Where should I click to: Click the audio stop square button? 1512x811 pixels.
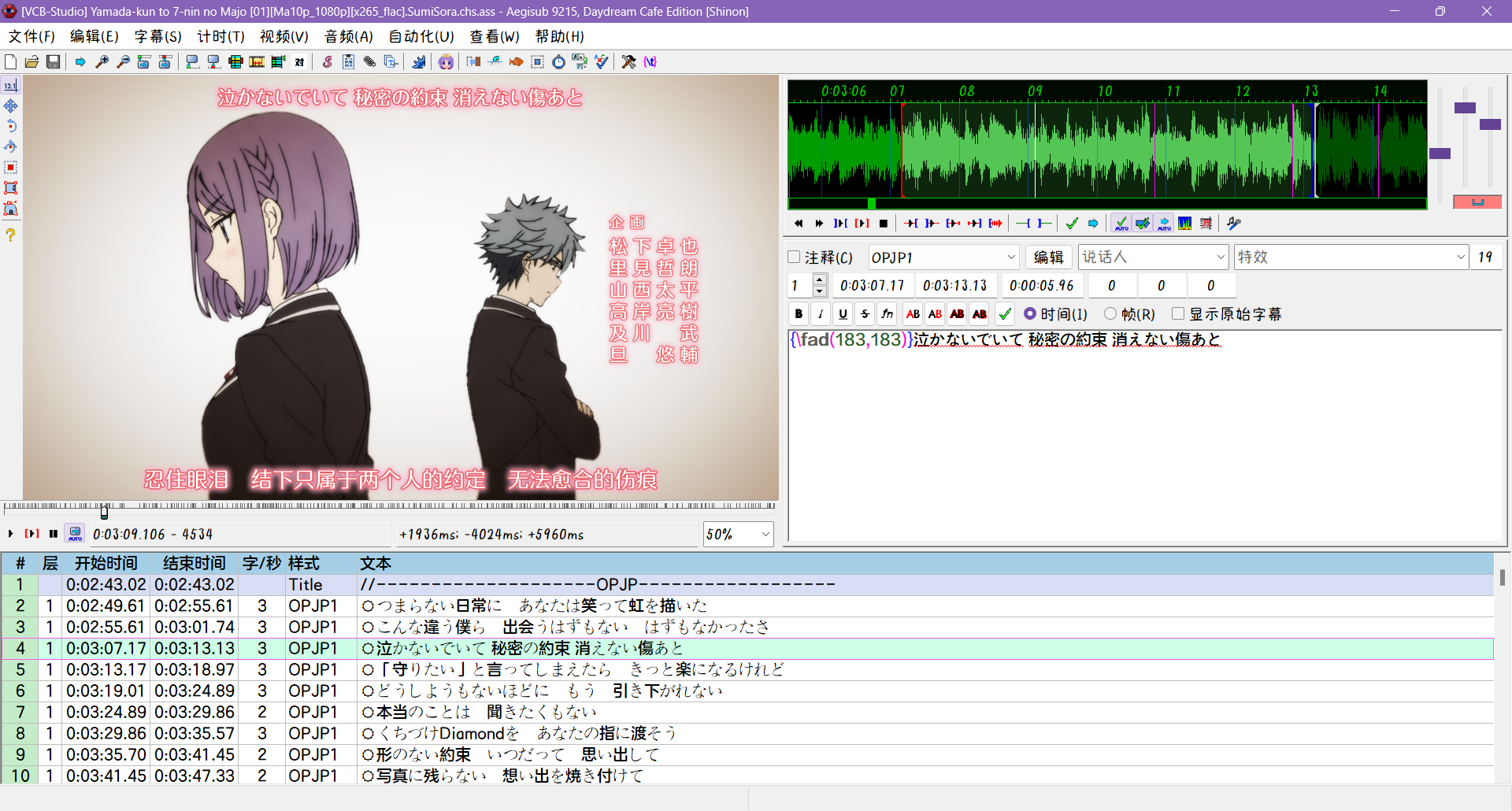(884, 224)
